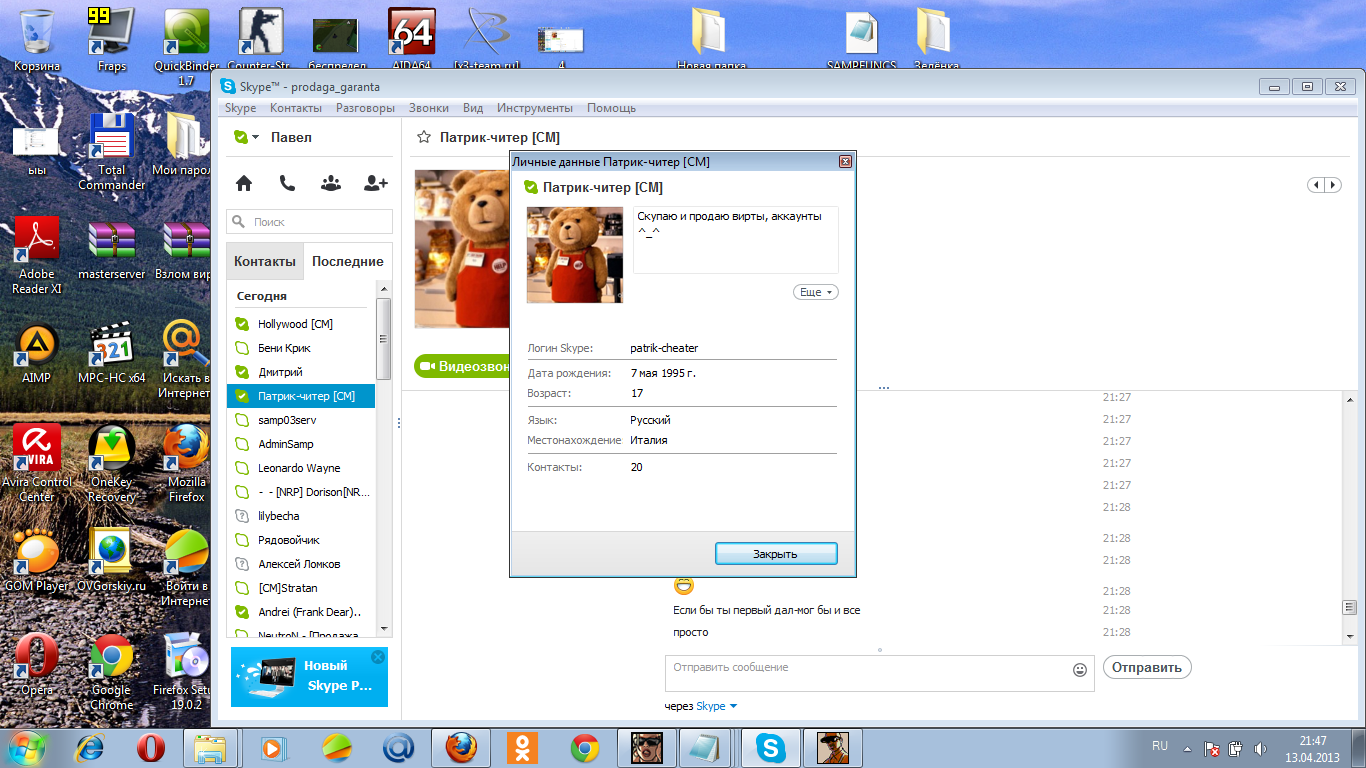This screenshot has height=768, width=1366.
Task: Open the MPC-HC x64 desktop shortcut
Action: (112, 351)
